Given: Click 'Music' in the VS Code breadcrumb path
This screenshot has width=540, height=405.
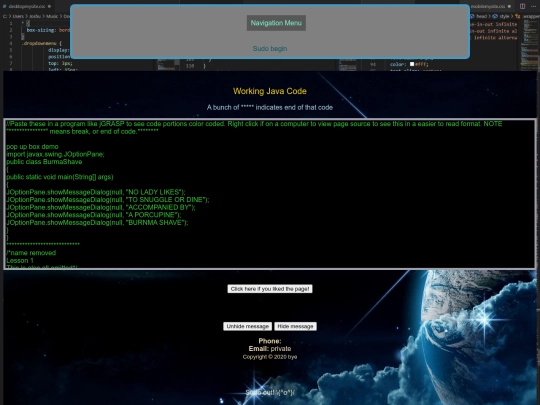Looking at the screenshot, I should pyautogui.click(x=52, y=16).
